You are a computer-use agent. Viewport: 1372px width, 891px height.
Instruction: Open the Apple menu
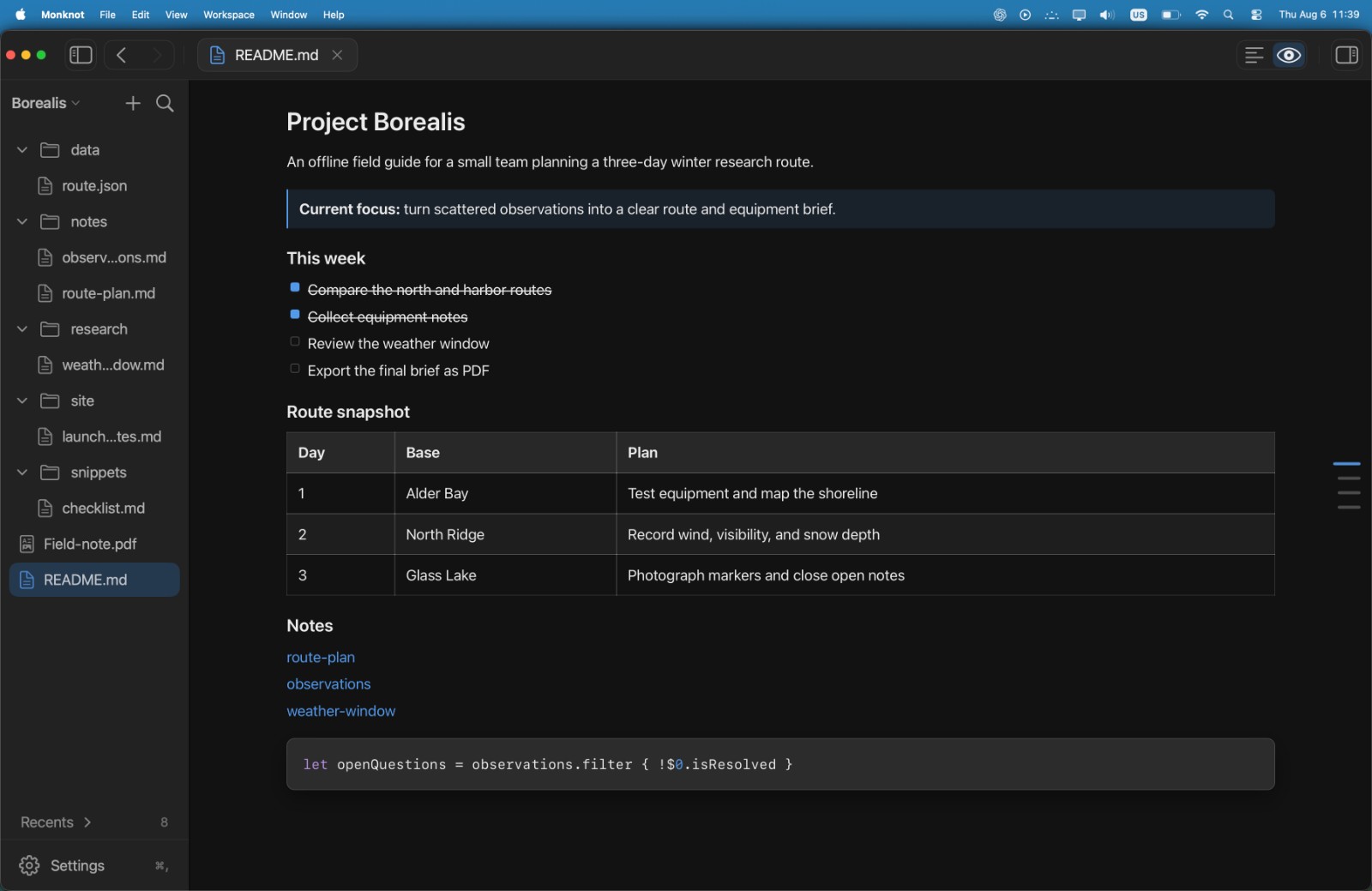[x=20, y=15]
